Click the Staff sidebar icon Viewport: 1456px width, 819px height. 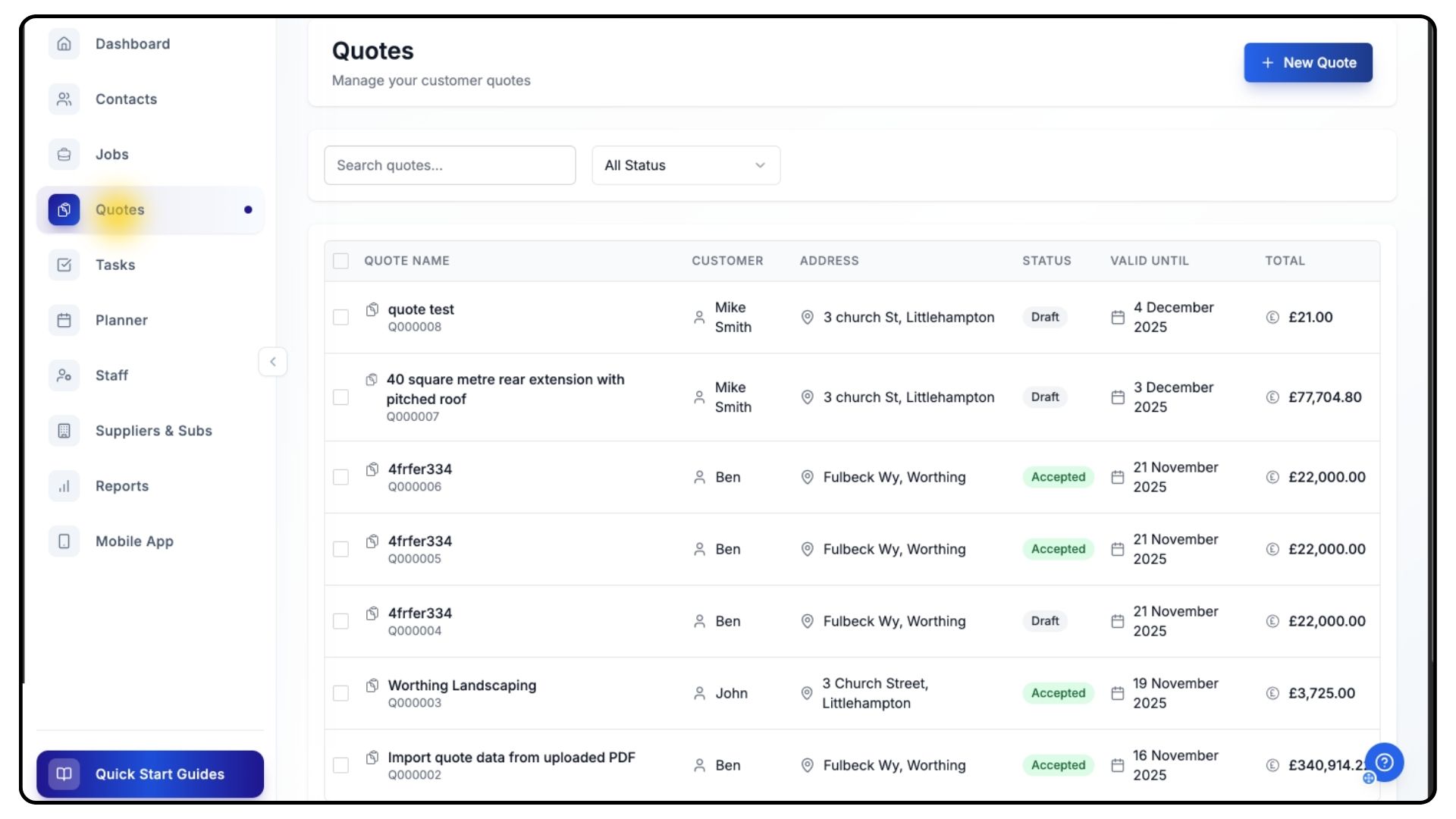64,375
